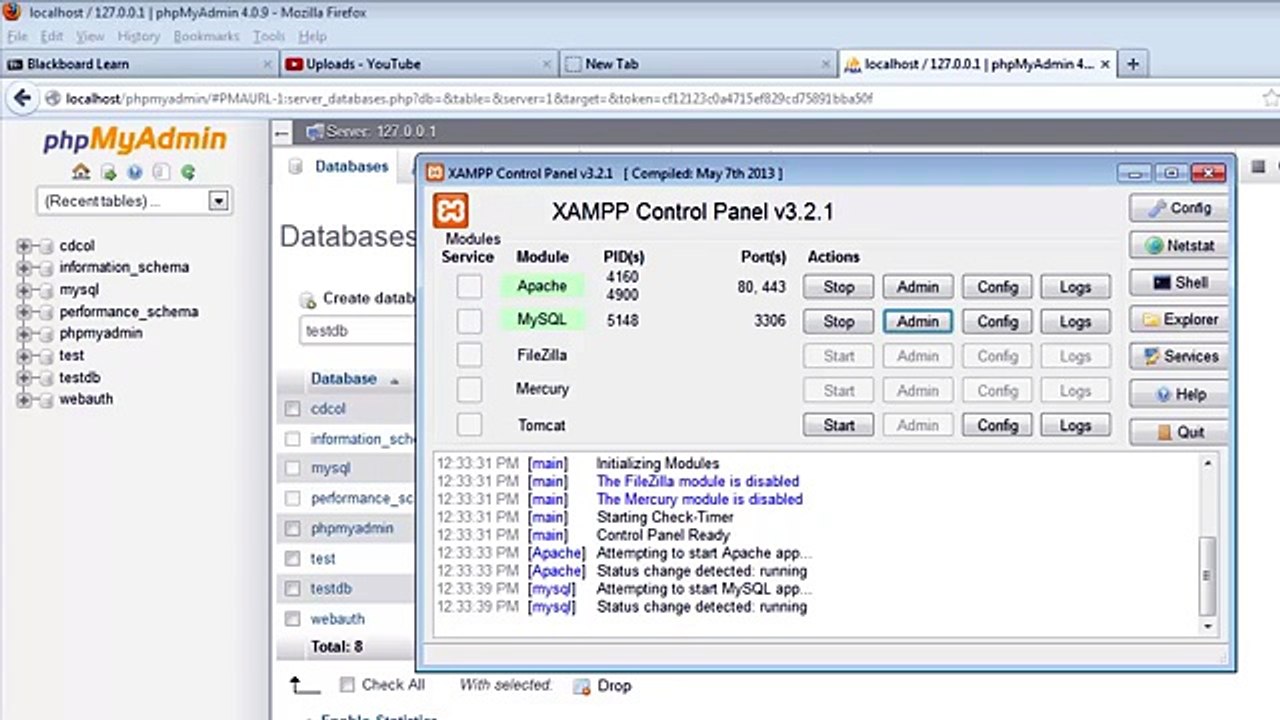
Task: Click the phpMyAdmin home icon
Action: click(x=81, y=172)
